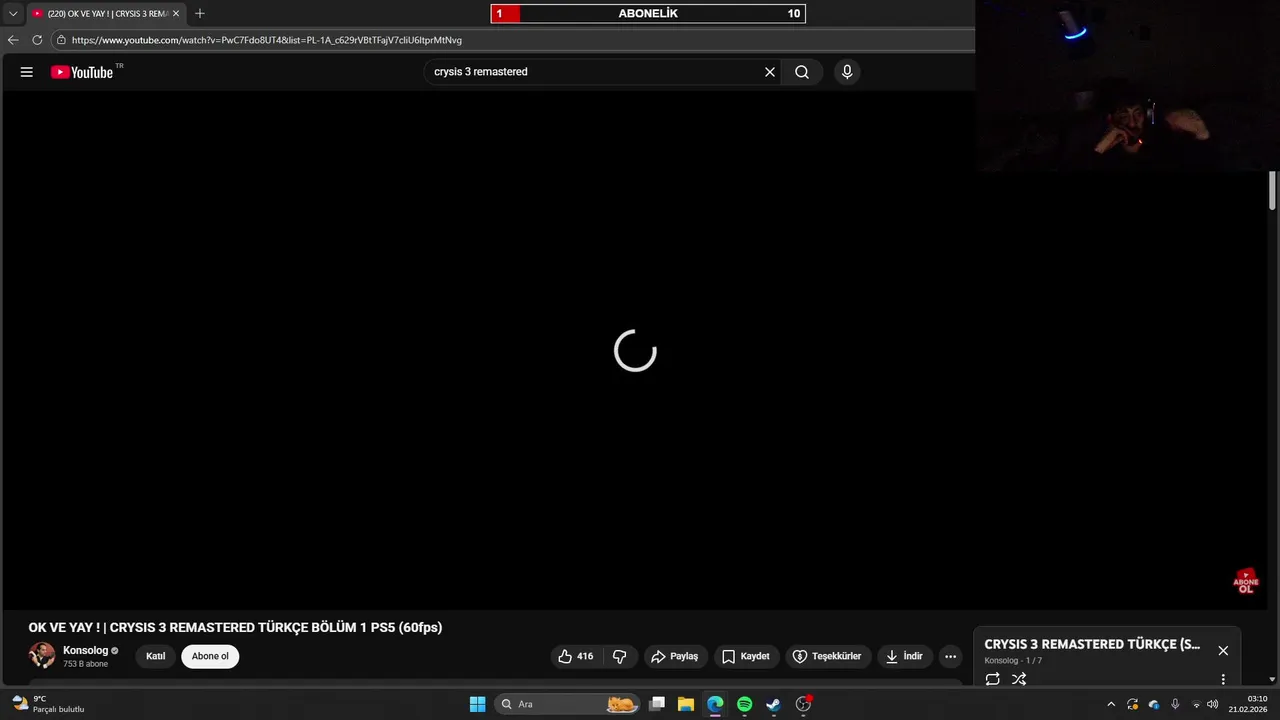Go back with the browser back arrow

(x=13, y=40)
